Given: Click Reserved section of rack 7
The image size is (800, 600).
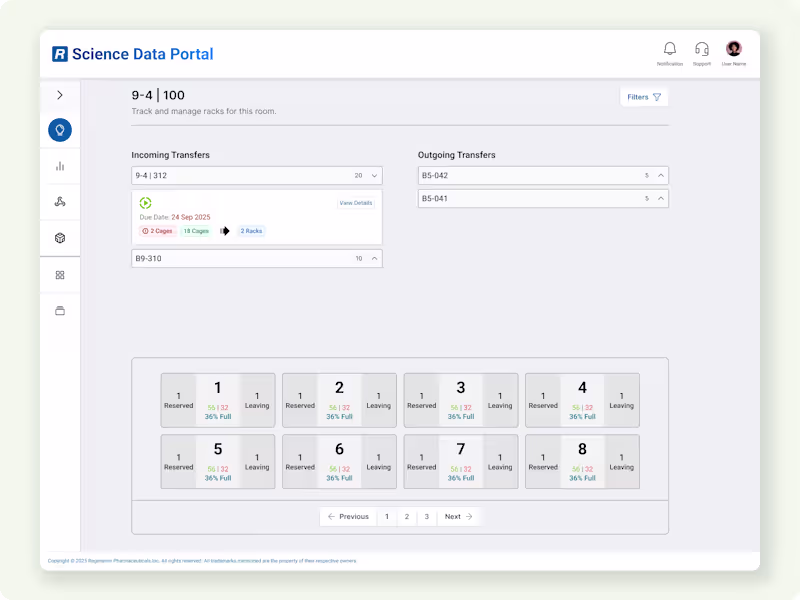Looking at the screenshot, I should (x=421, y=462).
